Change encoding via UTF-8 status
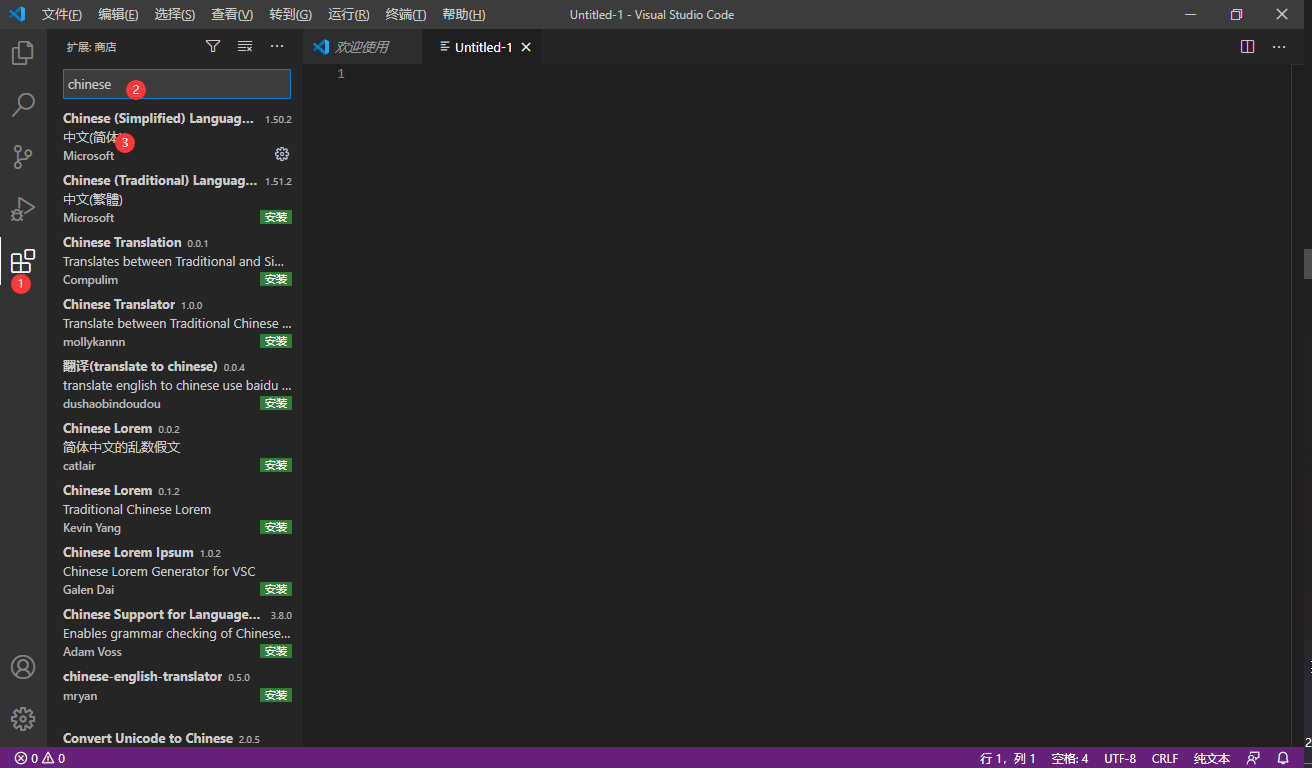Viewport: 1312px width, 768px height. point(1120,758)
